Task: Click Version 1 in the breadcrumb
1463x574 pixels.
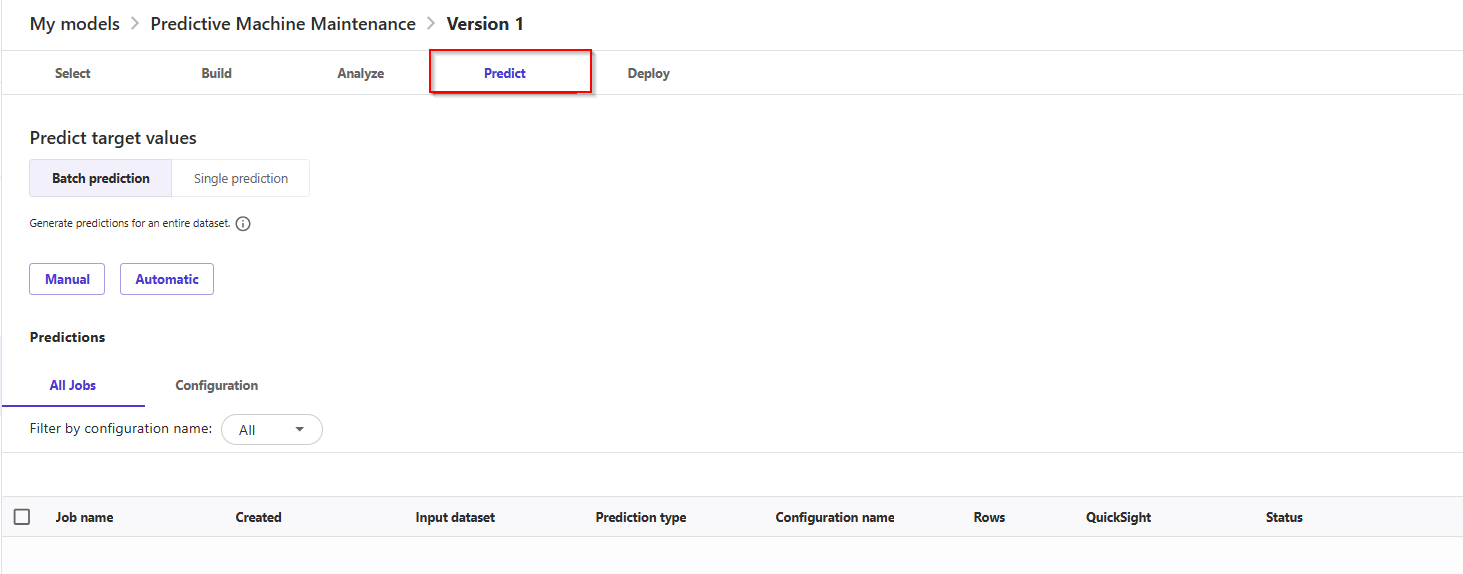Action: 485,24
